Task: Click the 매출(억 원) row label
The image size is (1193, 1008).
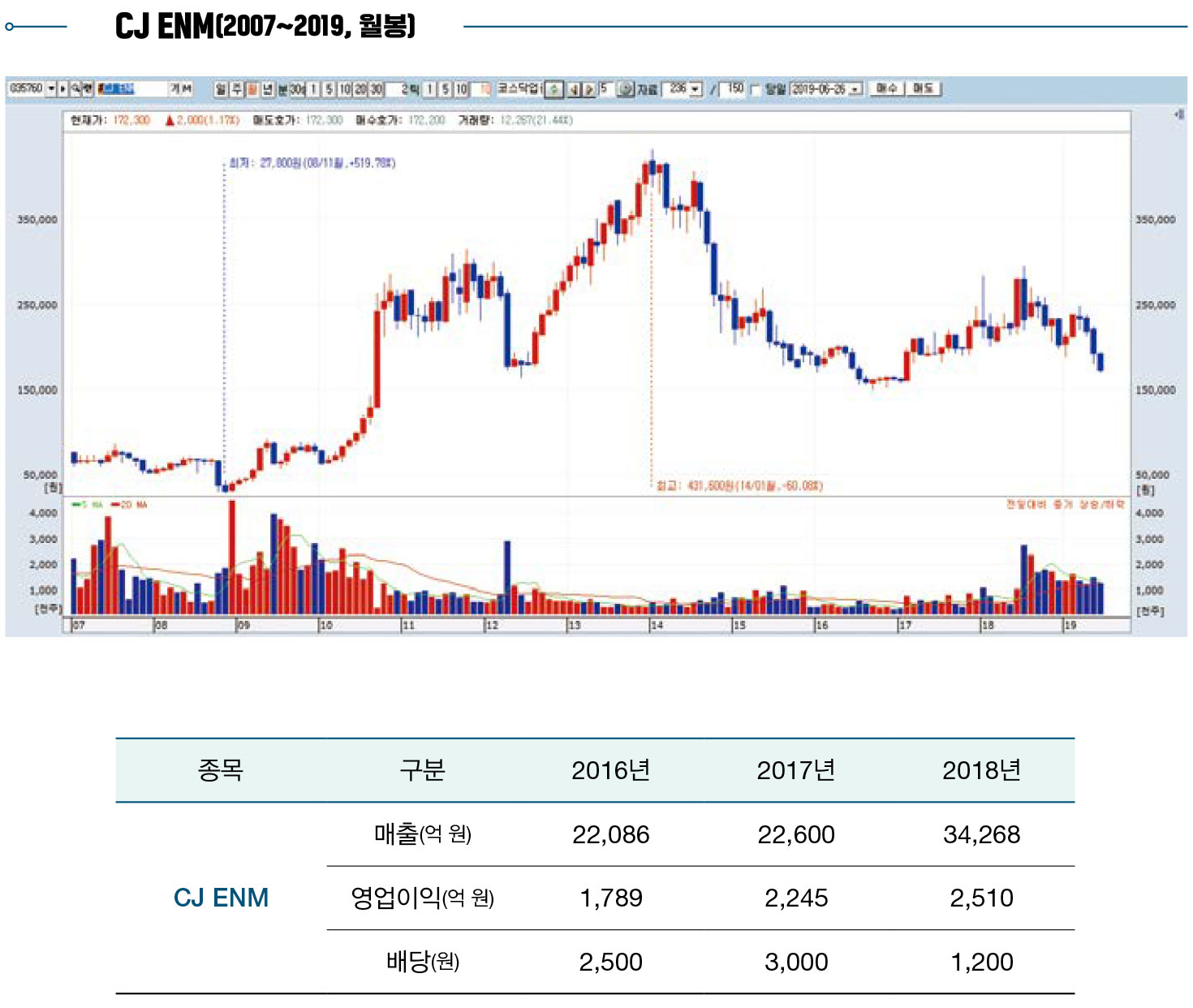Action: [423, 834]
